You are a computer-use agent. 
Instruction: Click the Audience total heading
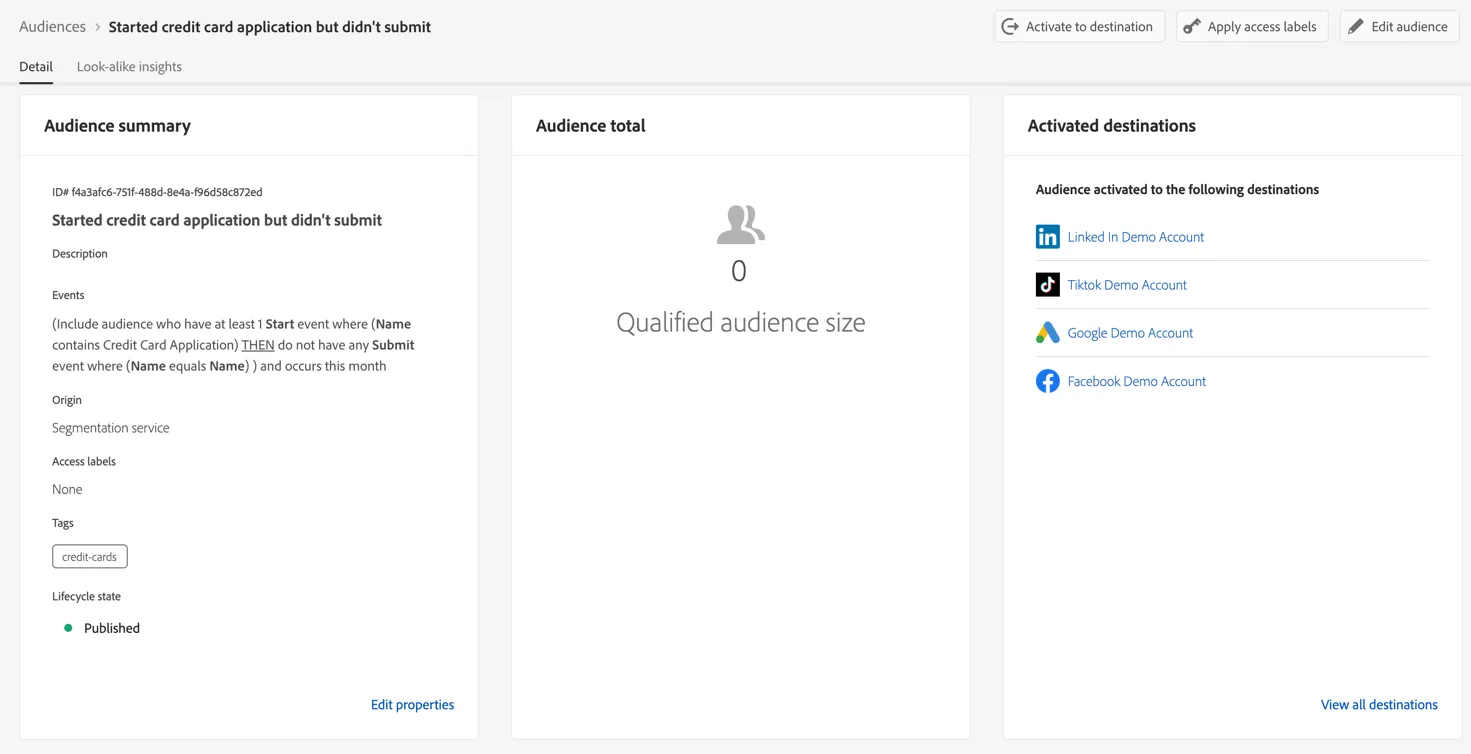point(590,126)
